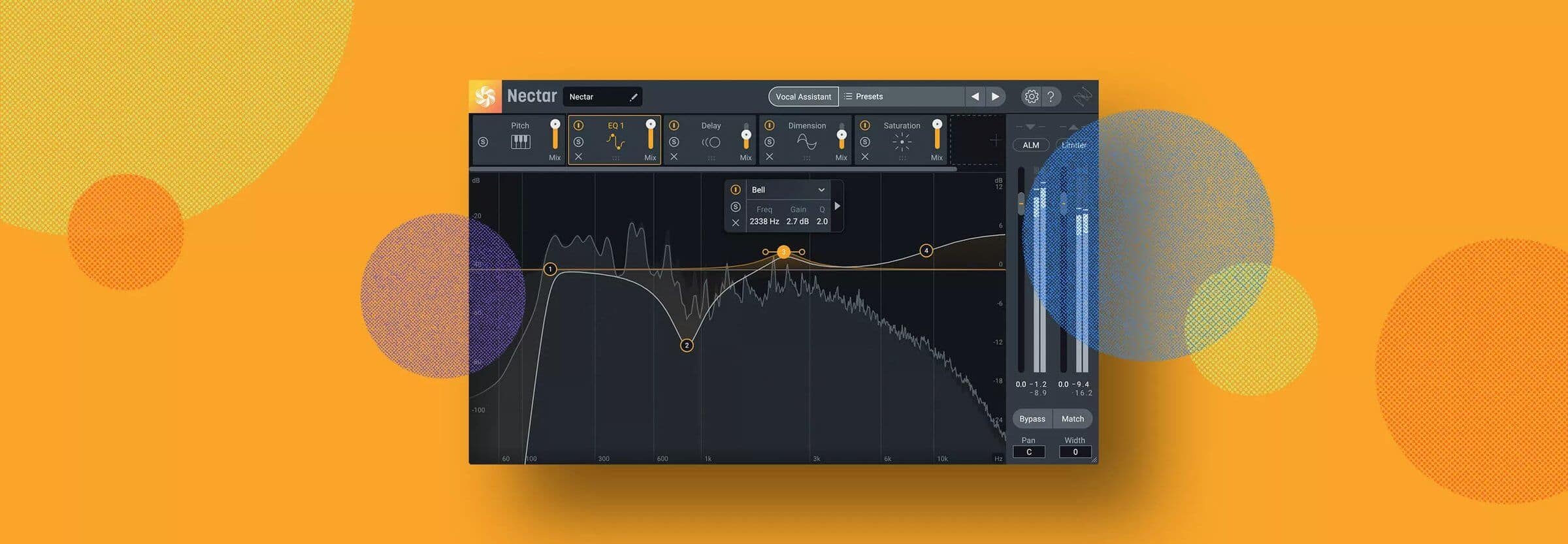Edit the preset name pencil icon
The image size is (1568, 544).
[633, 97]
